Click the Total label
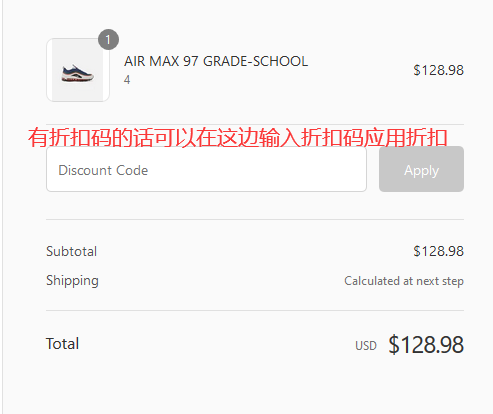Image resolution: width=493 pixels, height=414 pixels. coord(62,344)
